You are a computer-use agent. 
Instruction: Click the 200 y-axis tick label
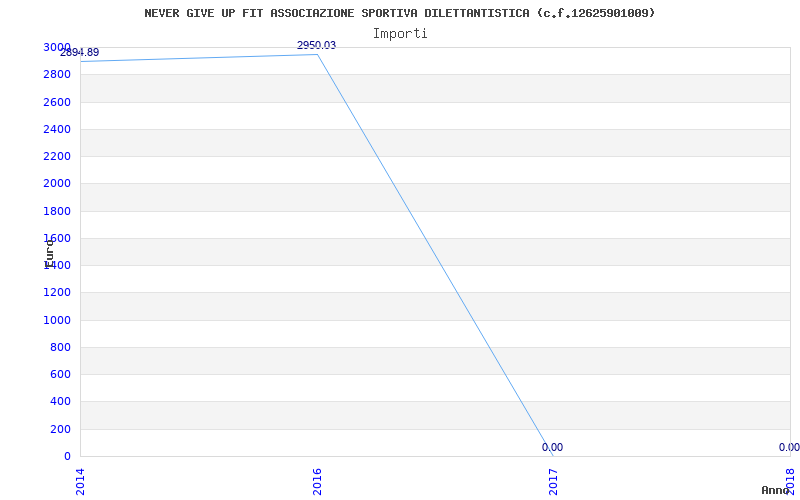(61, 429)
